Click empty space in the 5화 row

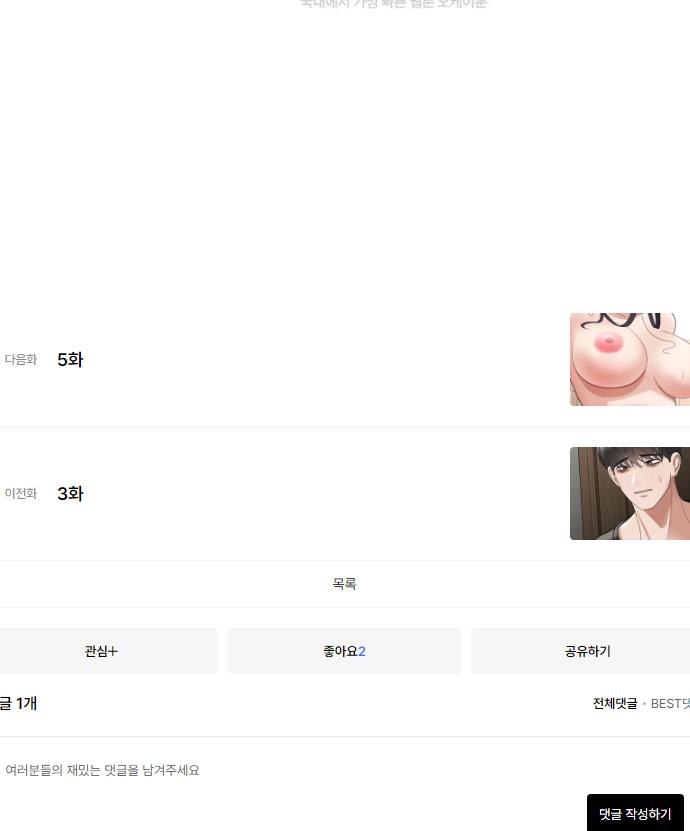click(318, 360)
